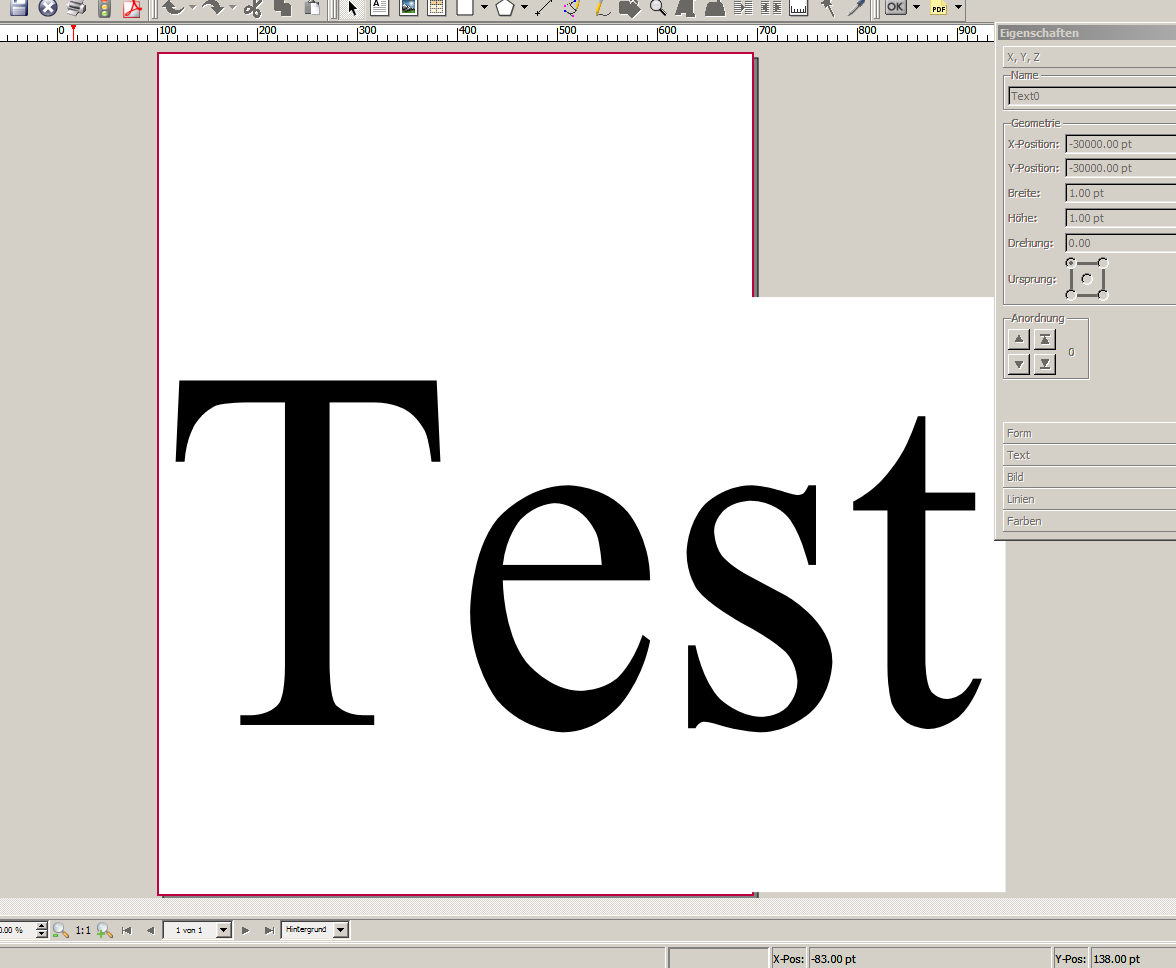
Task: Activate the magnifier zoom tool in toolbar
Action: coord(657,8)
